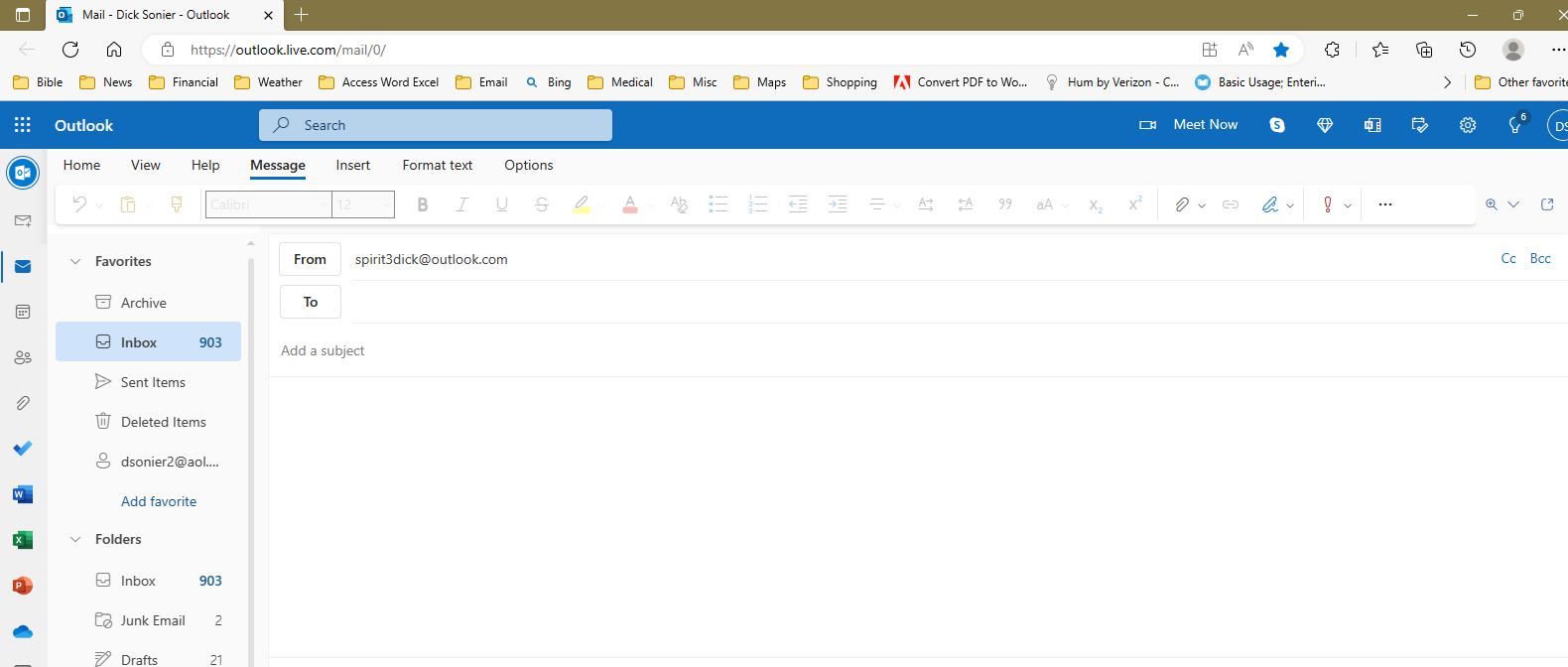The height and width of the screenshot is (667, 1568).
Task: Expand the zoom dropdown arrow
Action: [1513, 204]
